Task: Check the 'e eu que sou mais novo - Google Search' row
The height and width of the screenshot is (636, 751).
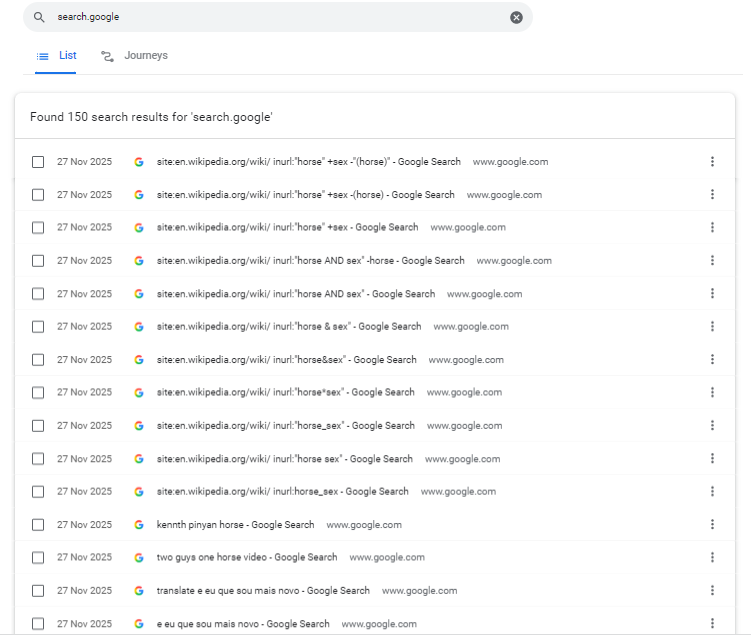Action: point(38,624)
